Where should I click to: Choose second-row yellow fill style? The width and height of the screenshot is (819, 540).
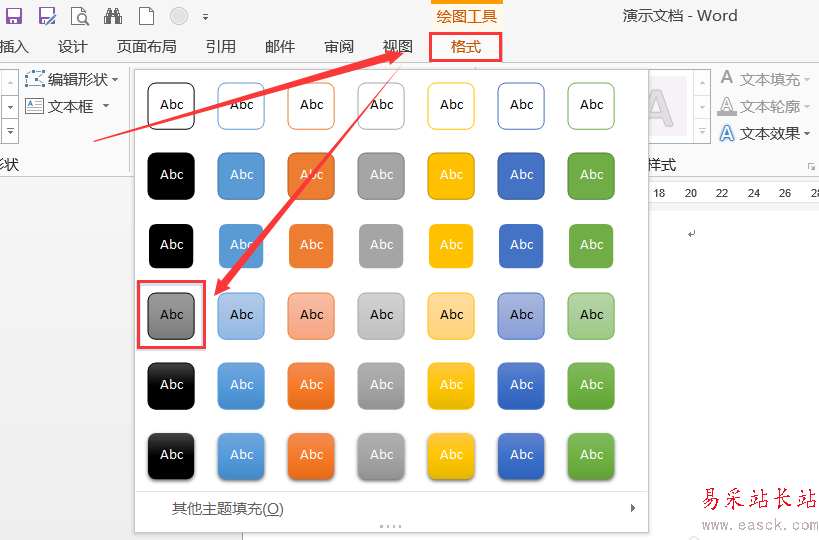[x=451, y=176]
